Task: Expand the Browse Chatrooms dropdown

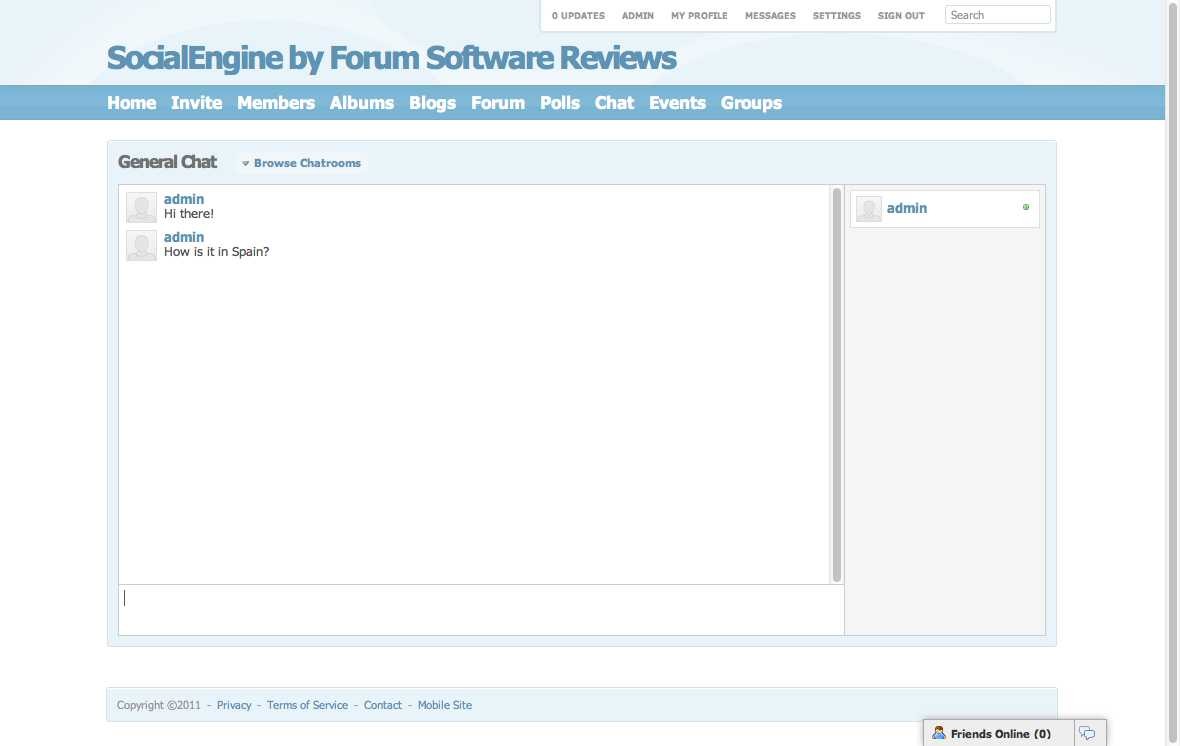Action: (x=301, y=163)
